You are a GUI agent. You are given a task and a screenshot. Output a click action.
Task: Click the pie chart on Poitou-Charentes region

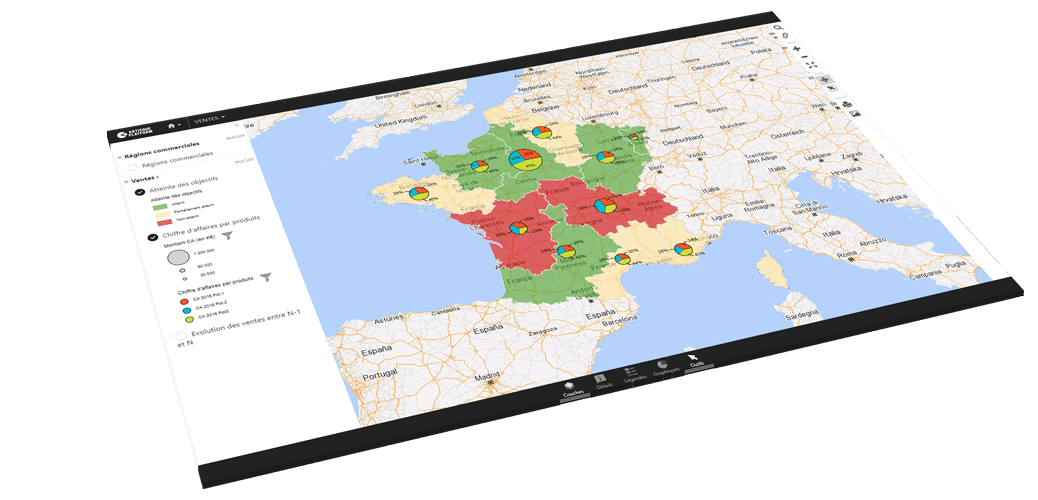click(x=518, y=228)
